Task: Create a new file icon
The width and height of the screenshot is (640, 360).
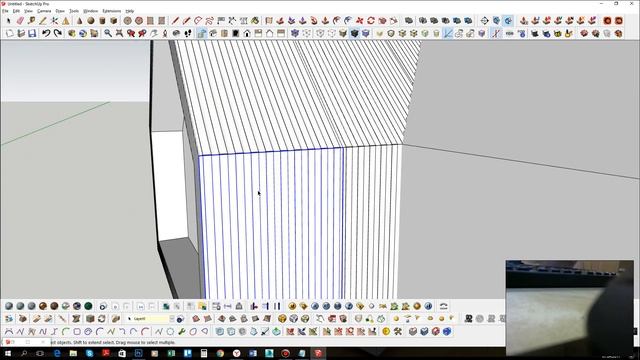Action: click(9, 33)
